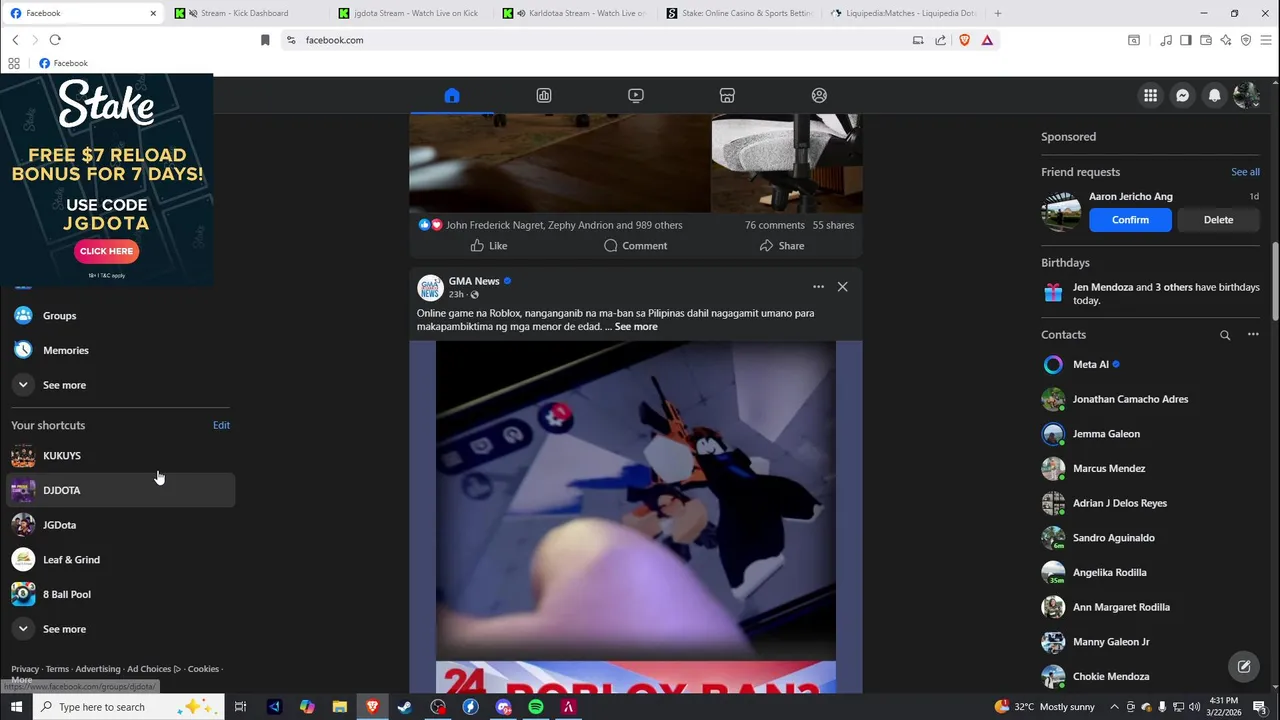Open Brave Rewards triangle icon

tap(987, 40)
